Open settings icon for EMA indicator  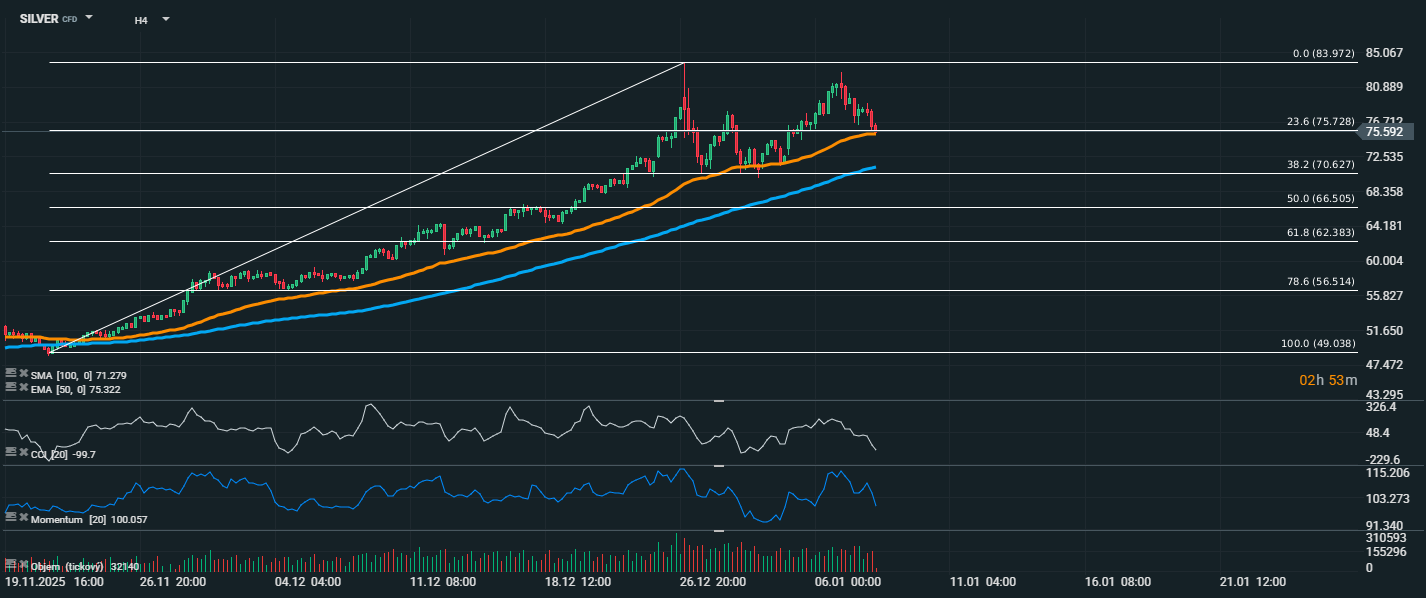(10, 387)
